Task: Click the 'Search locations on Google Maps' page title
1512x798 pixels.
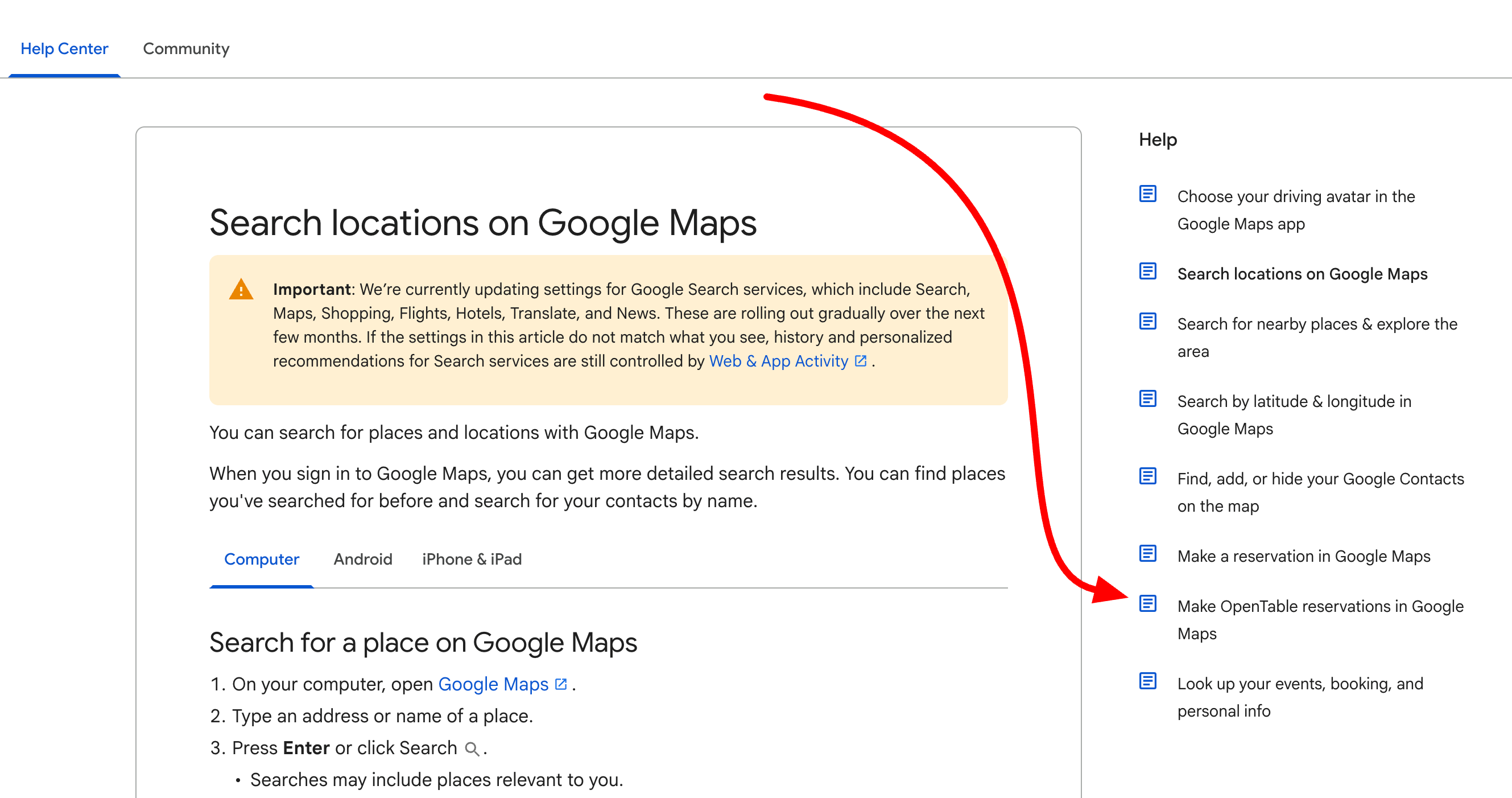Action: (x=483, y=223)
